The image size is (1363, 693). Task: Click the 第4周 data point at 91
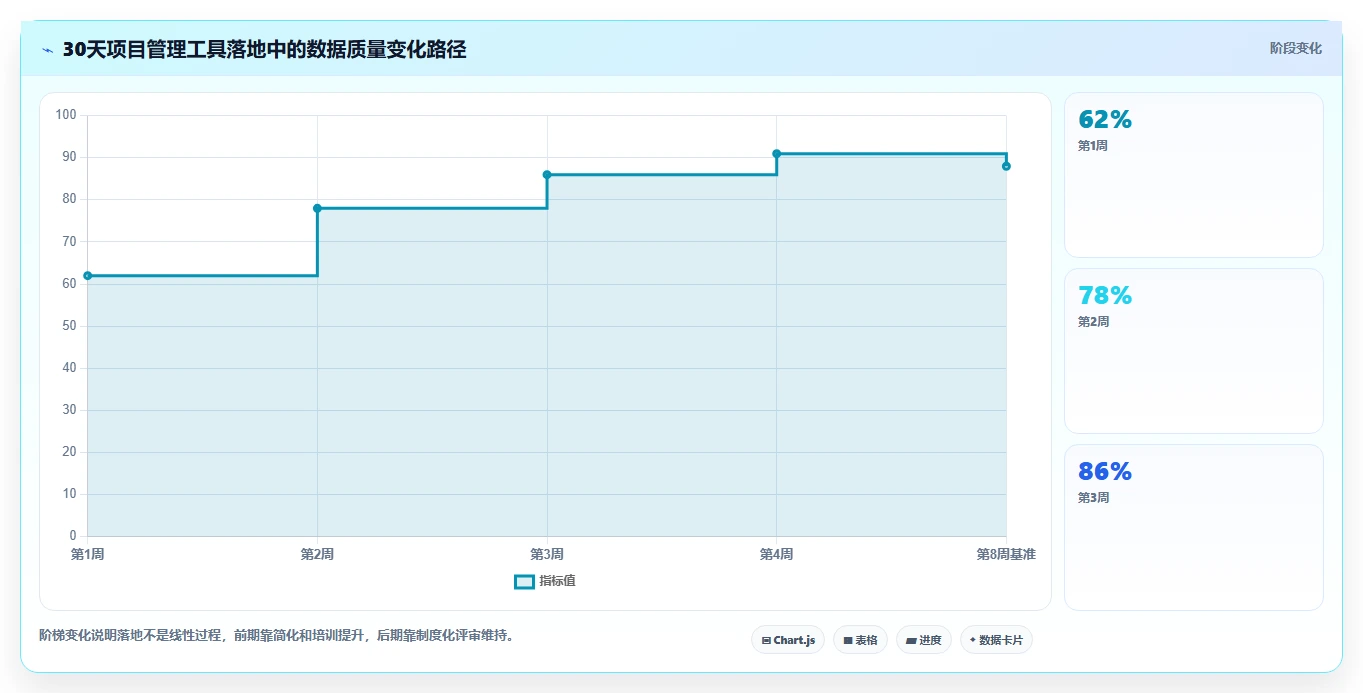pyautogui.click(x=776, y=153)
